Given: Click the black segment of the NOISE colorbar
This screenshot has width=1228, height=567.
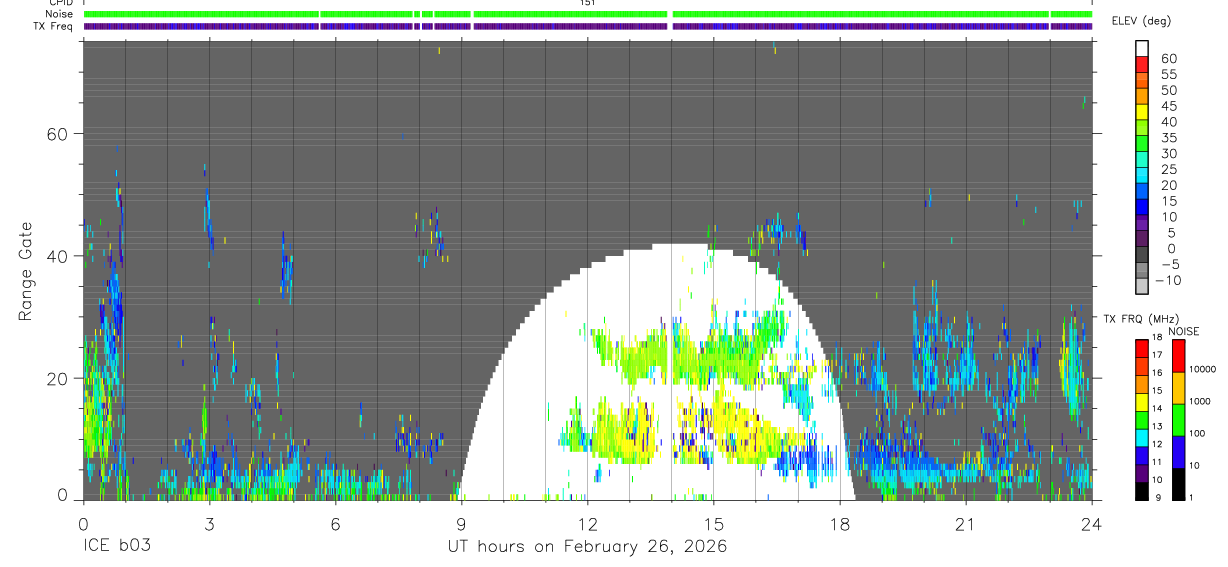Looking at the screenshot, I should click(x=1179, y=483).
